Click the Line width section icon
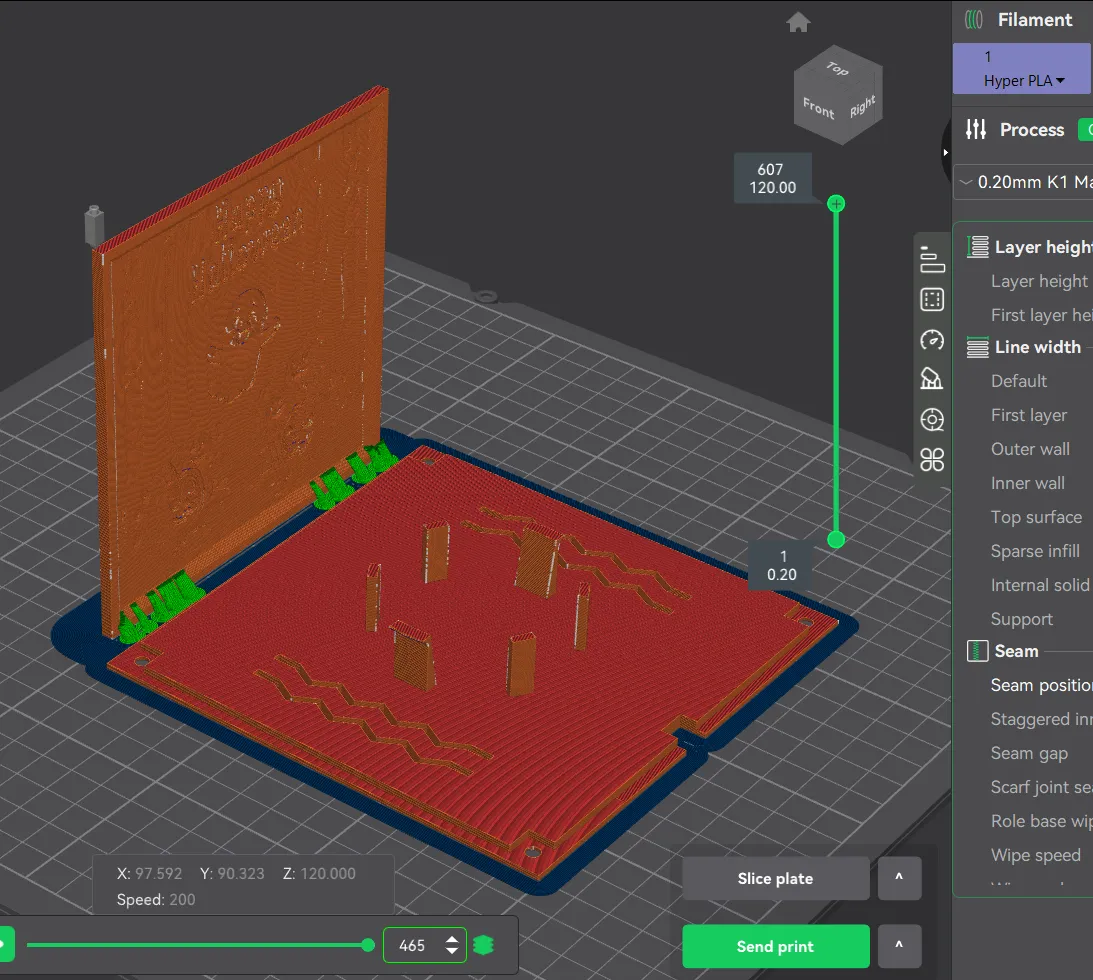1093x980 pixels. click(x=977, y=347)
